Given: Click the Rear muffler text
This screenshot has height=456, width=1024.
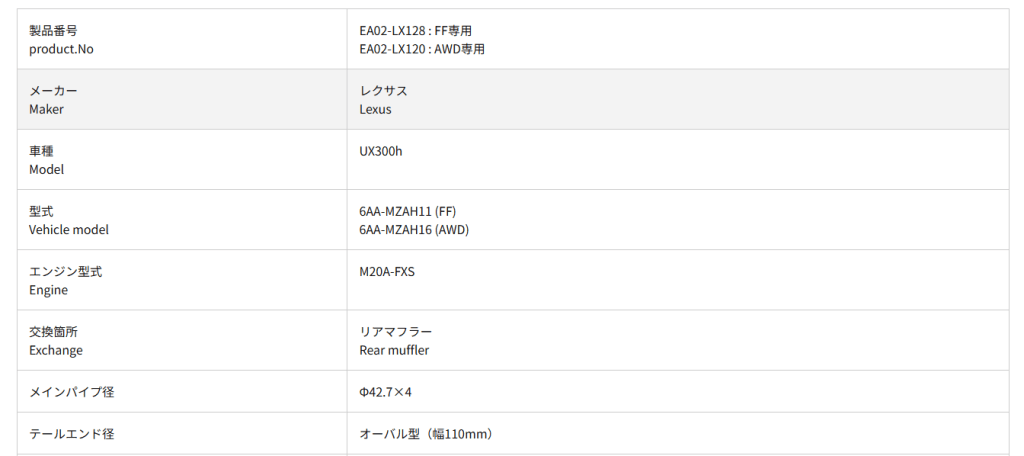Looking at the screenshot, I should click(x=394, y=350).
